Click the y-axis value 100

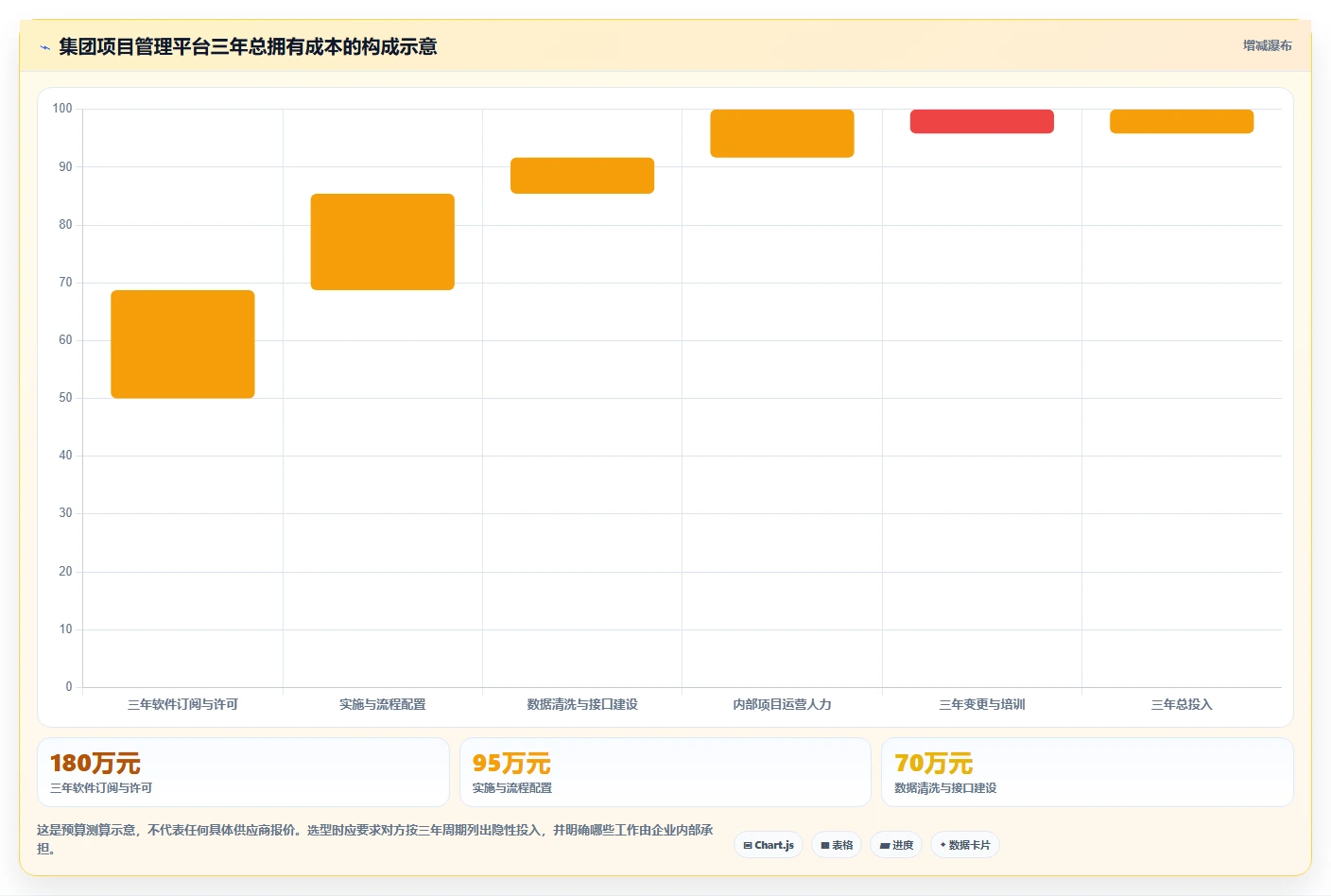(x=62, y=109)
